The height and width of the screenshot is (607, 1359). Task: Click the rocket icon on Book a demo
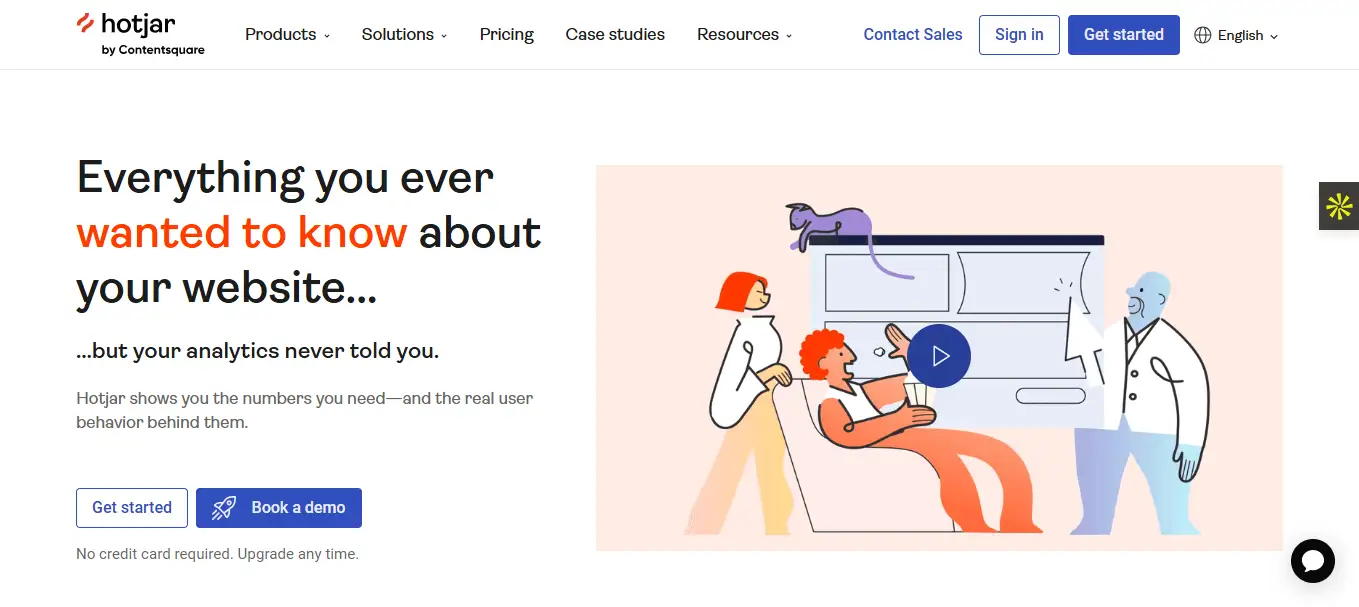(x=224, y=508)
